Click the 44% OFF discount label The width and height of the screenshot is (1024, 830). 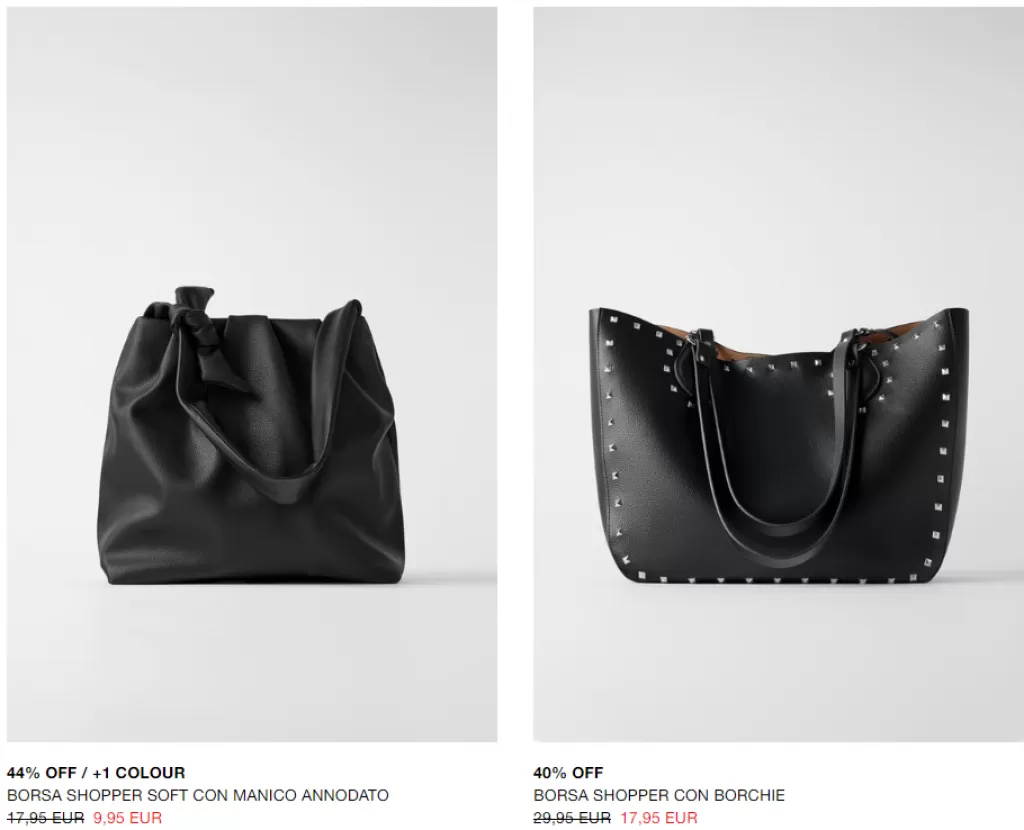pos(42,773)
